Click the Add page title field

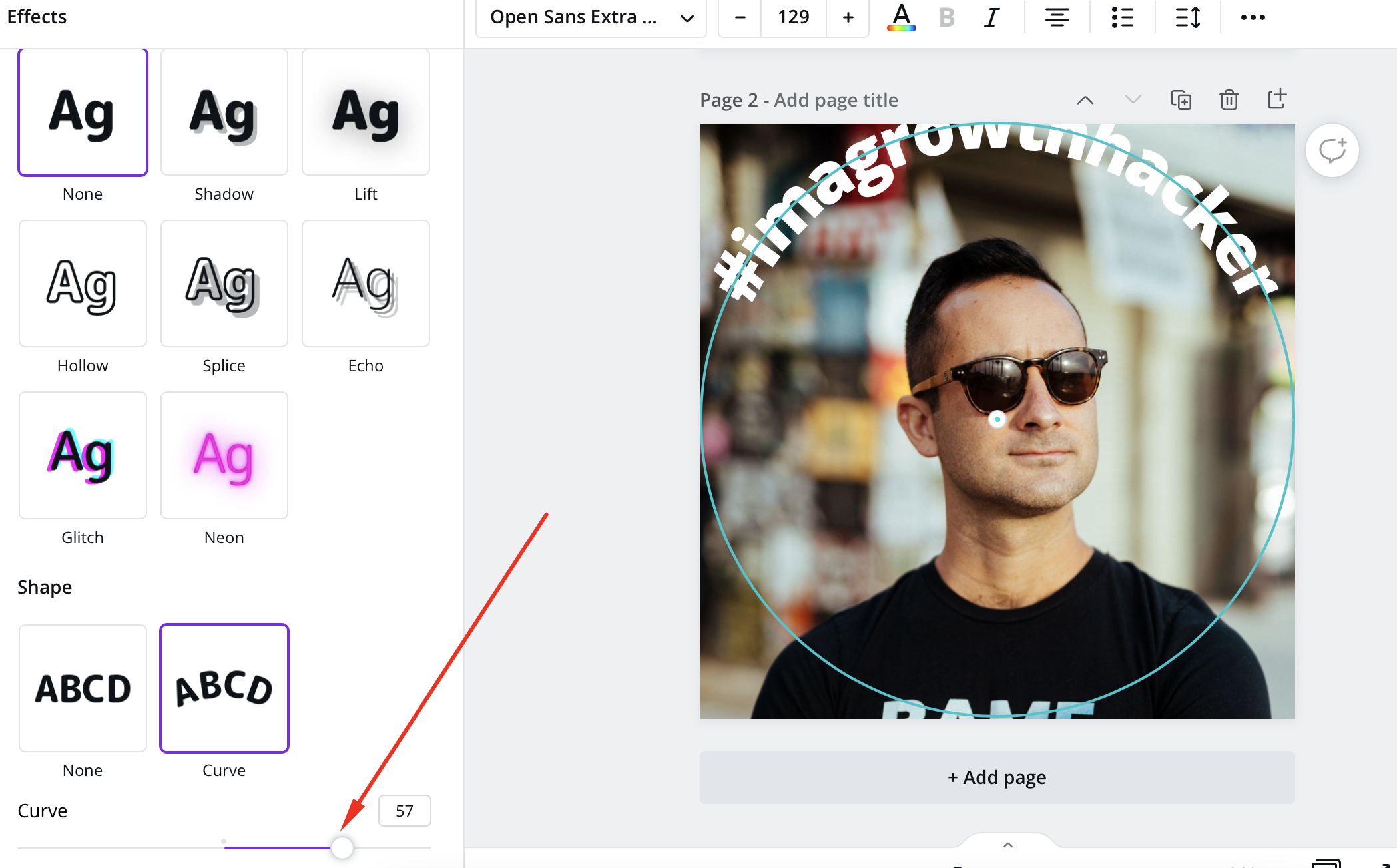tap(836, 100)
